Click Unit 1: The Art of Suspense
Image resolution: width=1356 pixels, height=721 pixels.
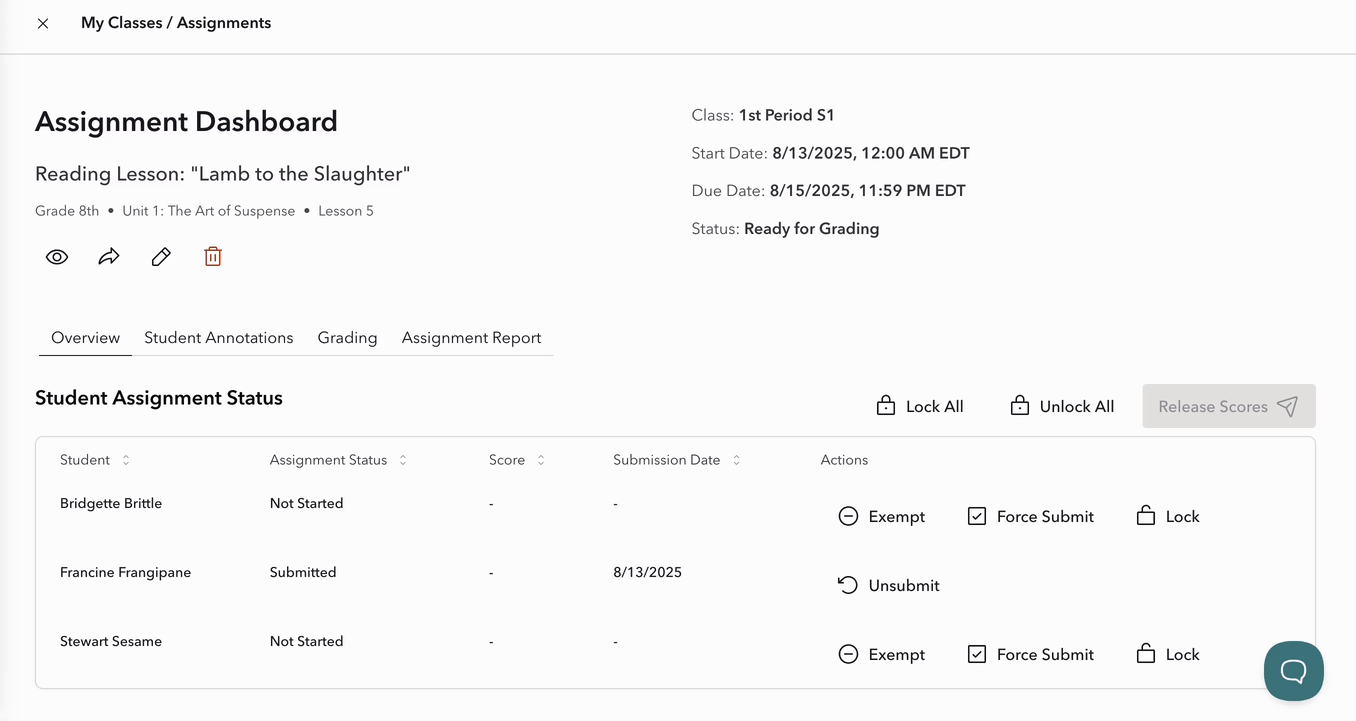[208, 211]
